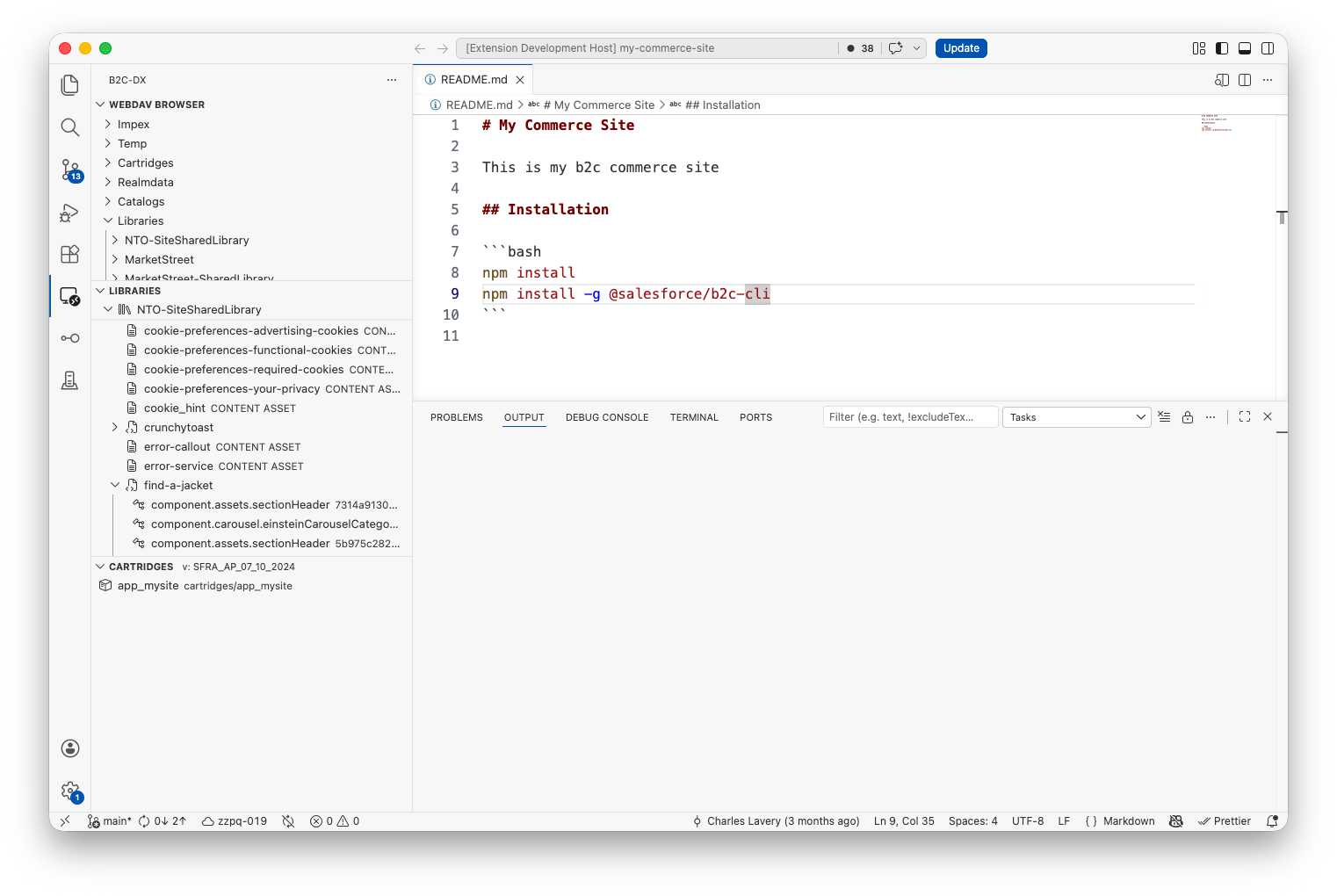Select the README.md editor tab
This screenshot has width=1337, height=896.
click(474, 80)
